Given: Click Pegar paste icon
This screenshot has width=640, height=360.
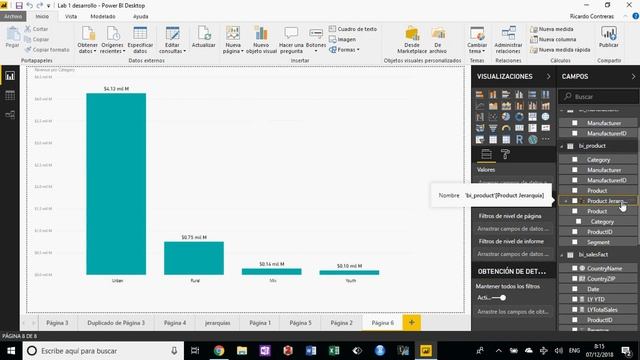Looking at the screenshot, I should (12, 38).
